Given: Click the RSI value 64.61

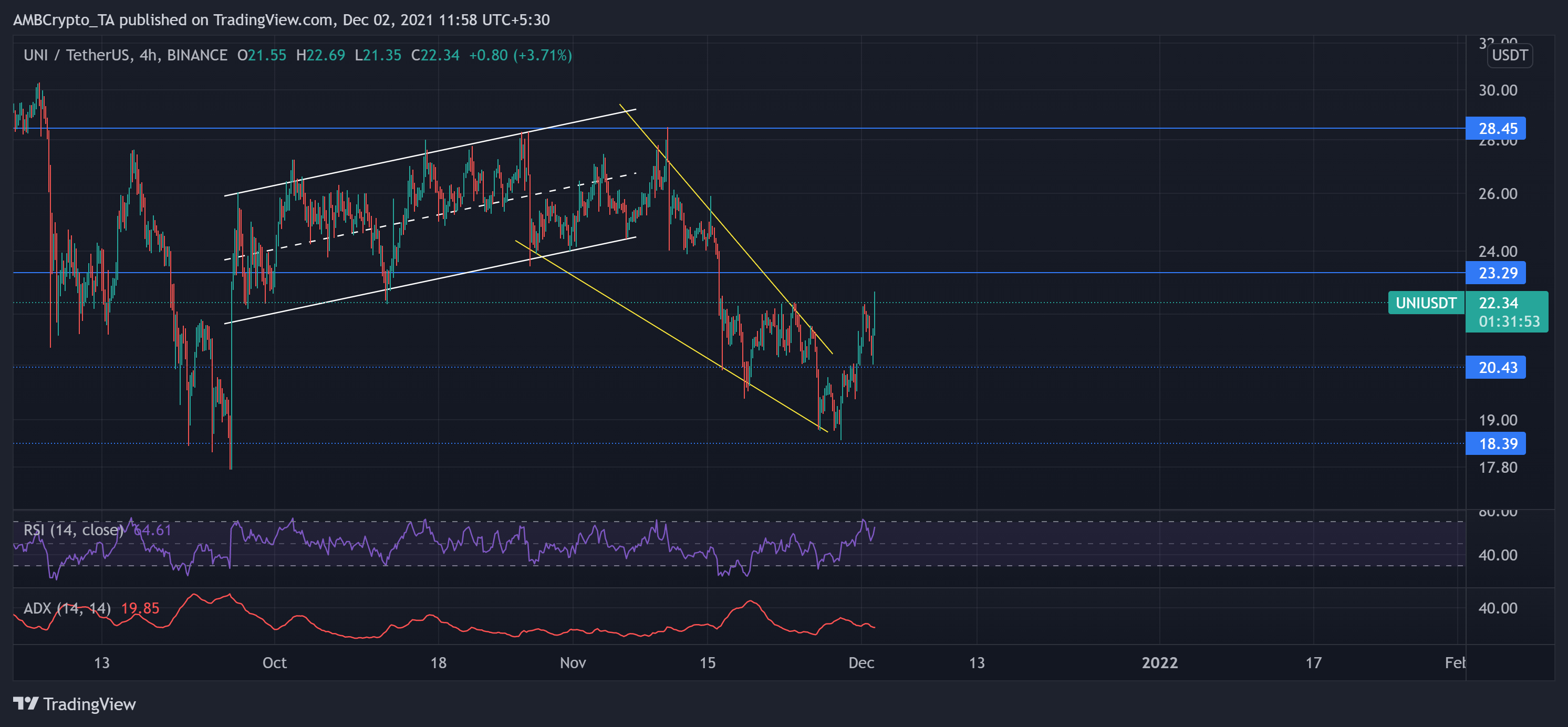Looking at the screenshot, I should pyautogui.click(x=152, y=529).
